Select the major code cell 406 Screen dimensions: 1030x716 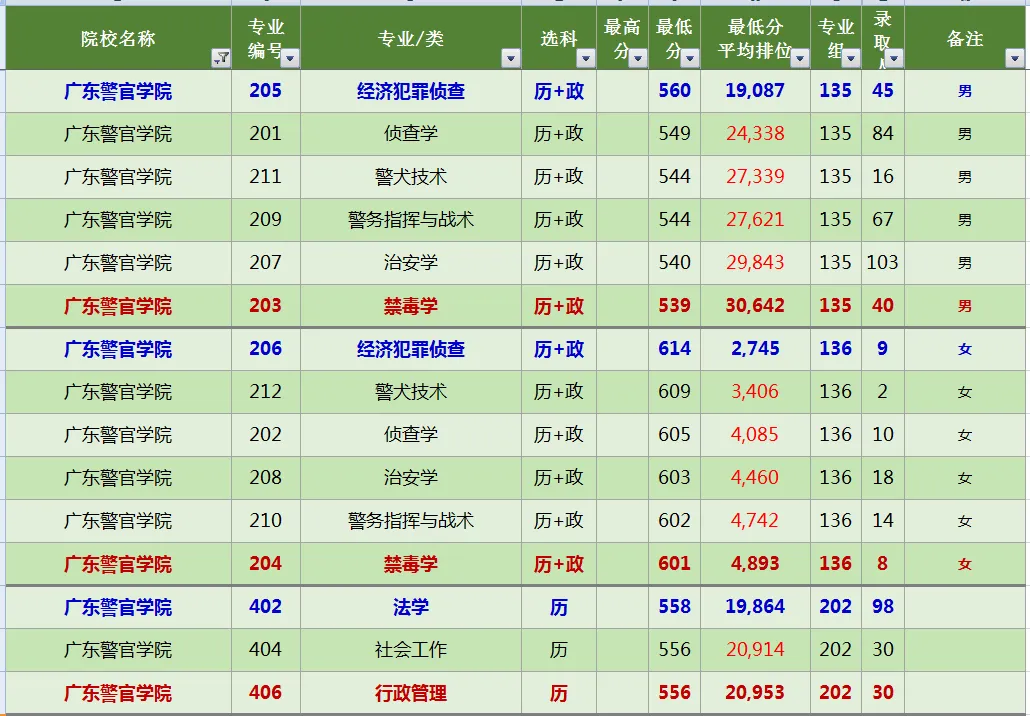click(265, 692)
